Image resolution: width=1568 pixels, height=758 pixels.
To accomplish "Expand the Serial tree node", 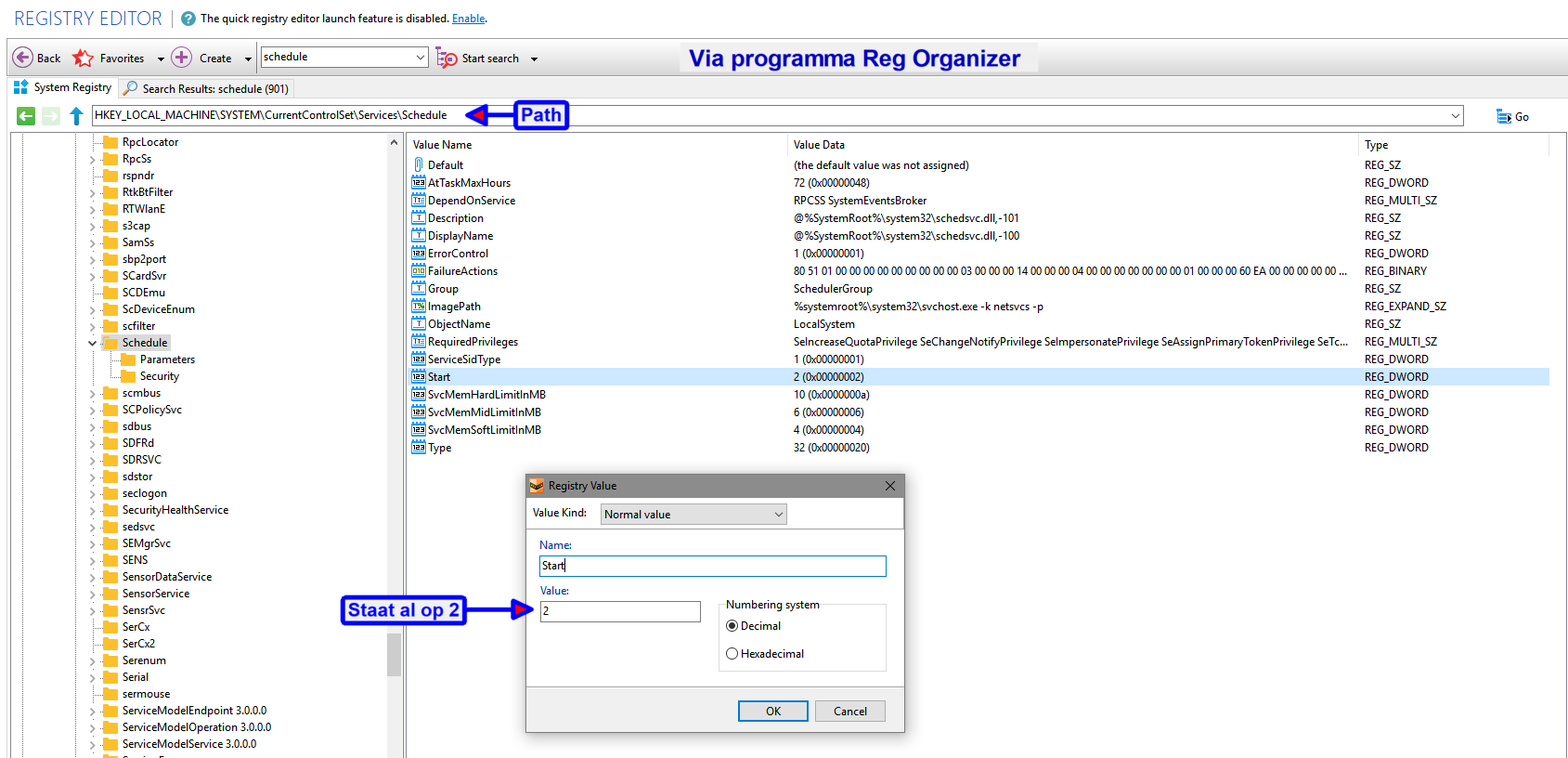I will [x=93, y=678].
